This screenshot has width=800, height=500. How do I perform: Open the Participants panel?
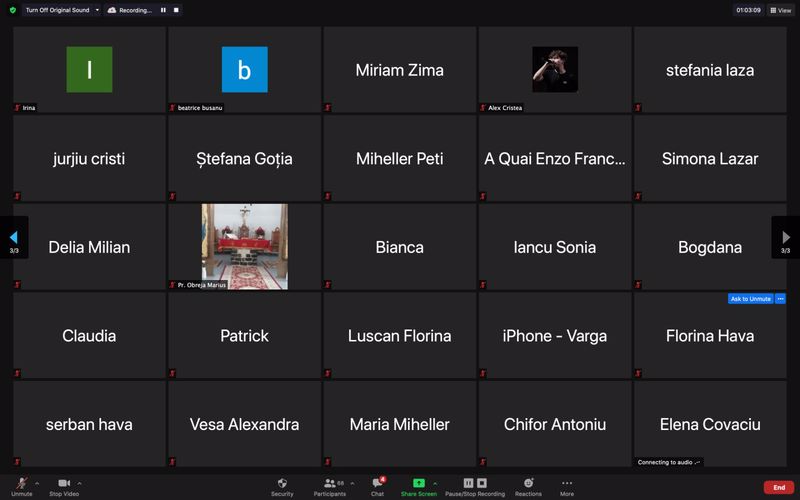coord(330,483)
